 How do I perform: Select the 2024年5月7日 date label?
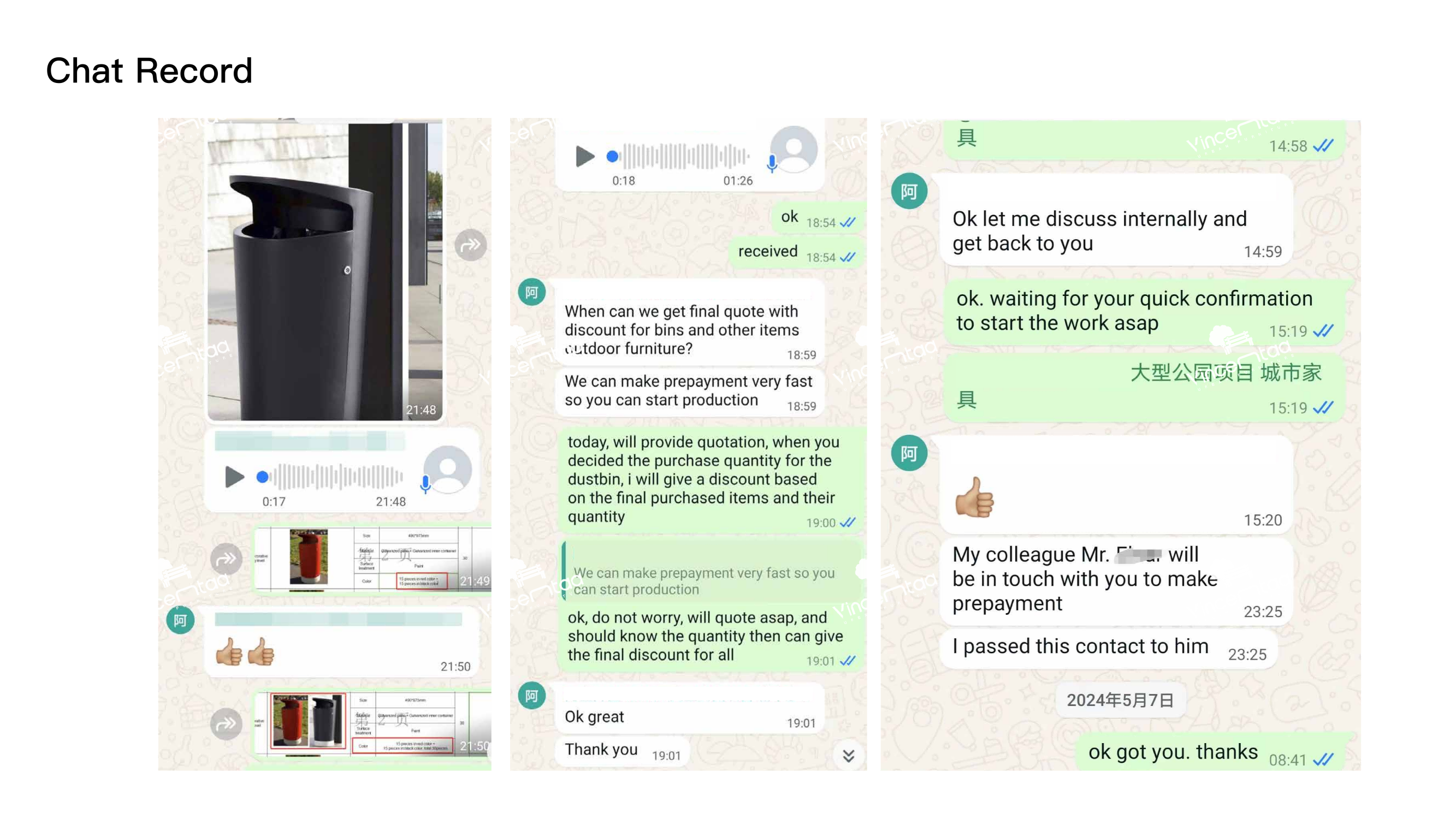1120,700
